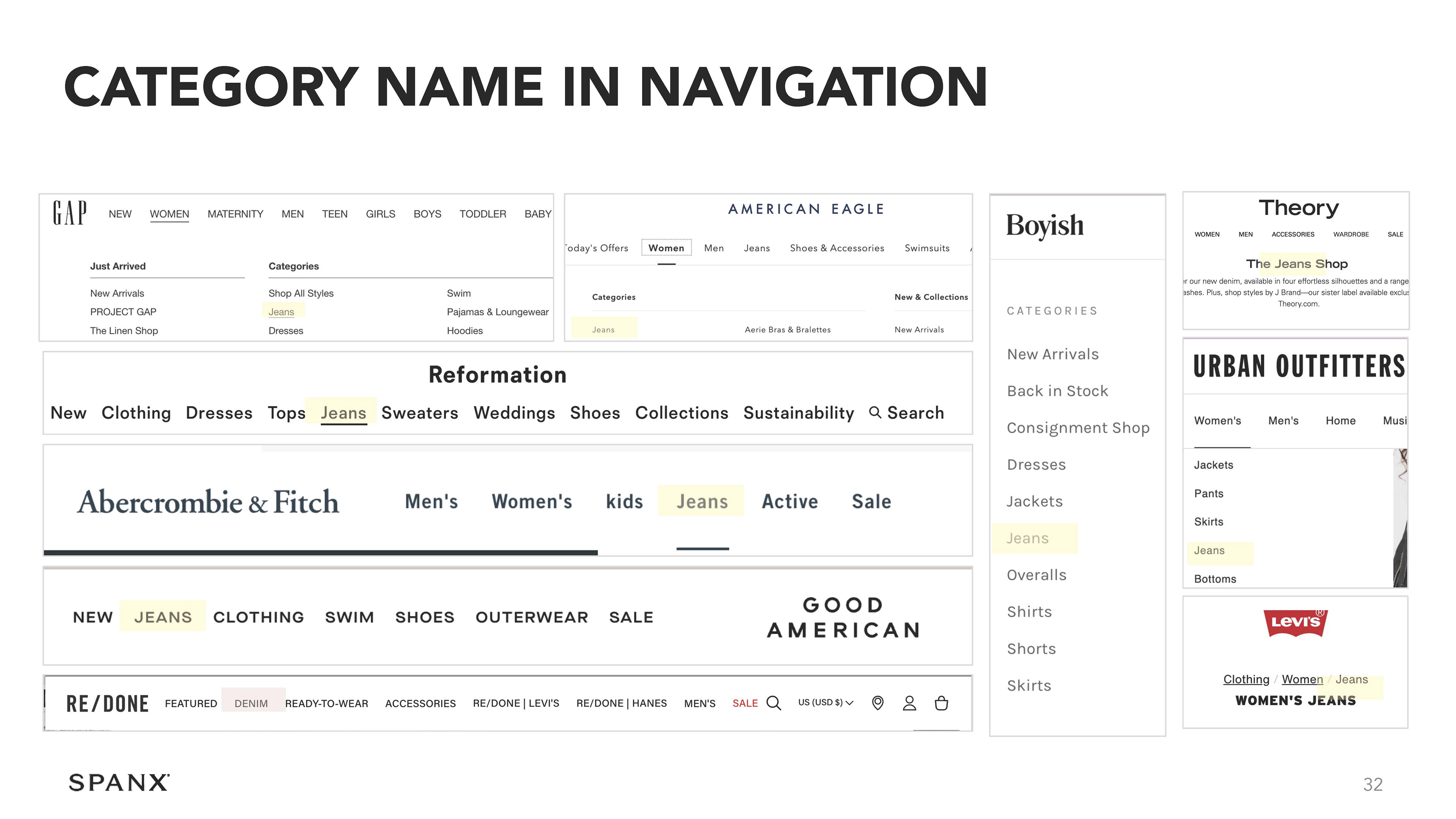Viewport: 1456px width, 819px height.
Task: Click Jeans in Urban Outfitters list
Action: [x=1210, y=551]
